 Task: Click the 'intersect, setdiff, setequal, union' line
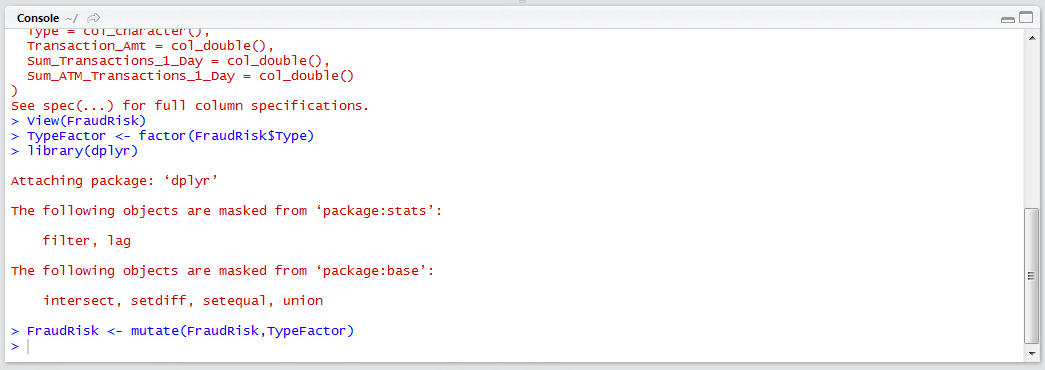coord(183,301)
